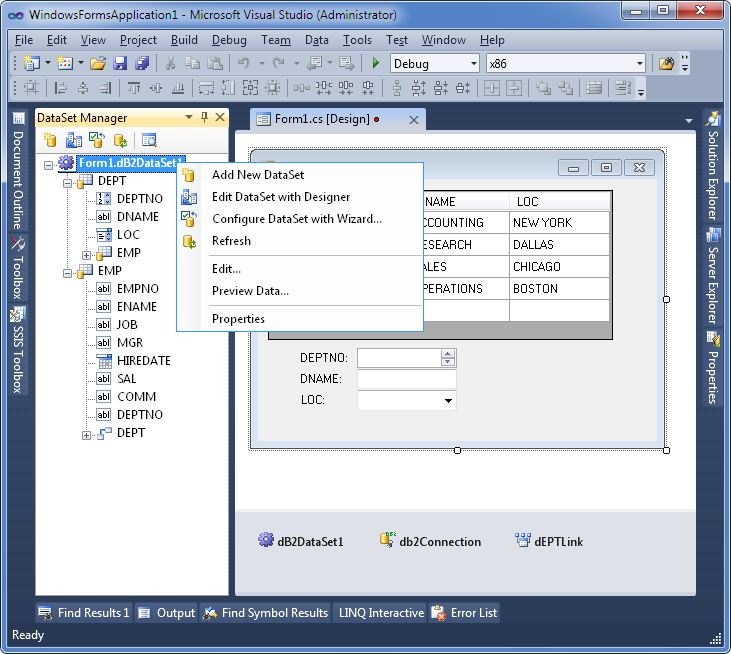Open the Debug configuration dropdown

point(473,63)
